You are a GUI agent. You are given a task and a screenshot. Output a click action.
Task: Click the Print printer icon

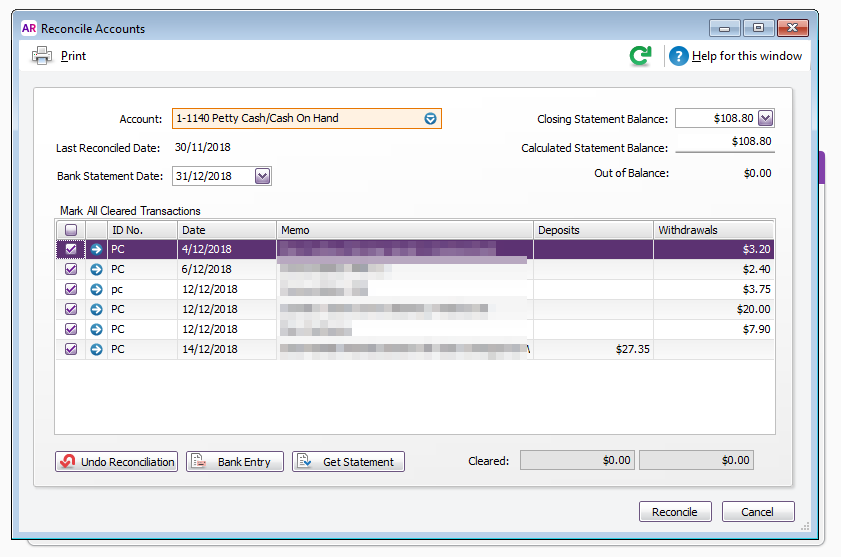click(x=42, y=56)
